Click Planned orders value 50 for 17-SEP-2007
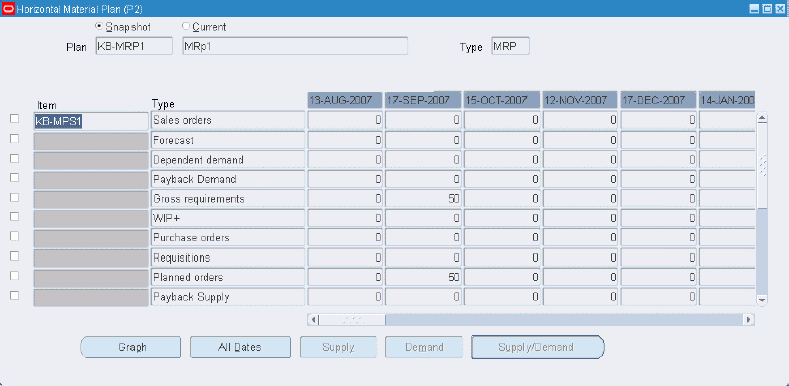789x386 pixels. click(x=423, y=277)
